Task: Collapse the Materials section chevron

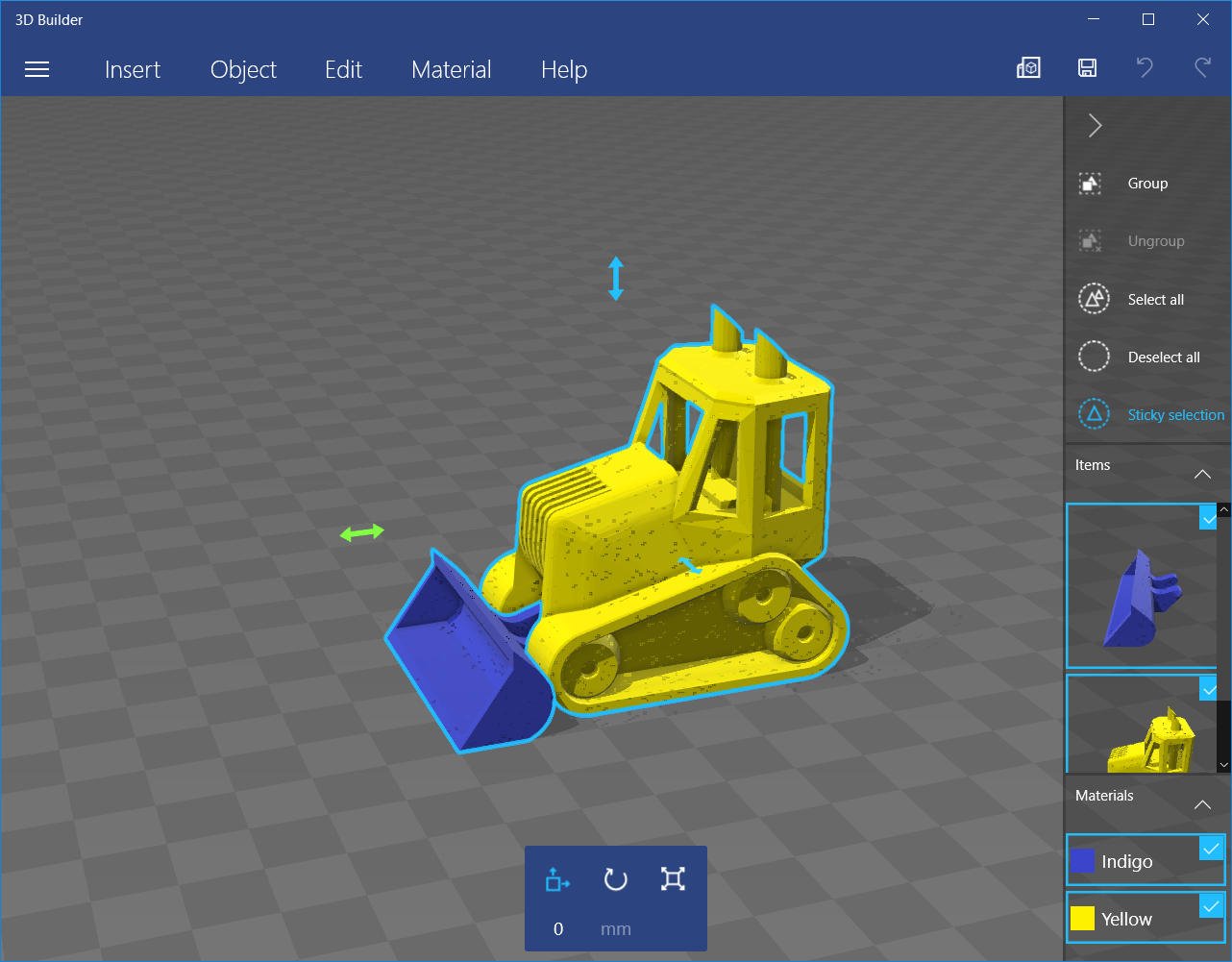Action: pos(1202,804)
